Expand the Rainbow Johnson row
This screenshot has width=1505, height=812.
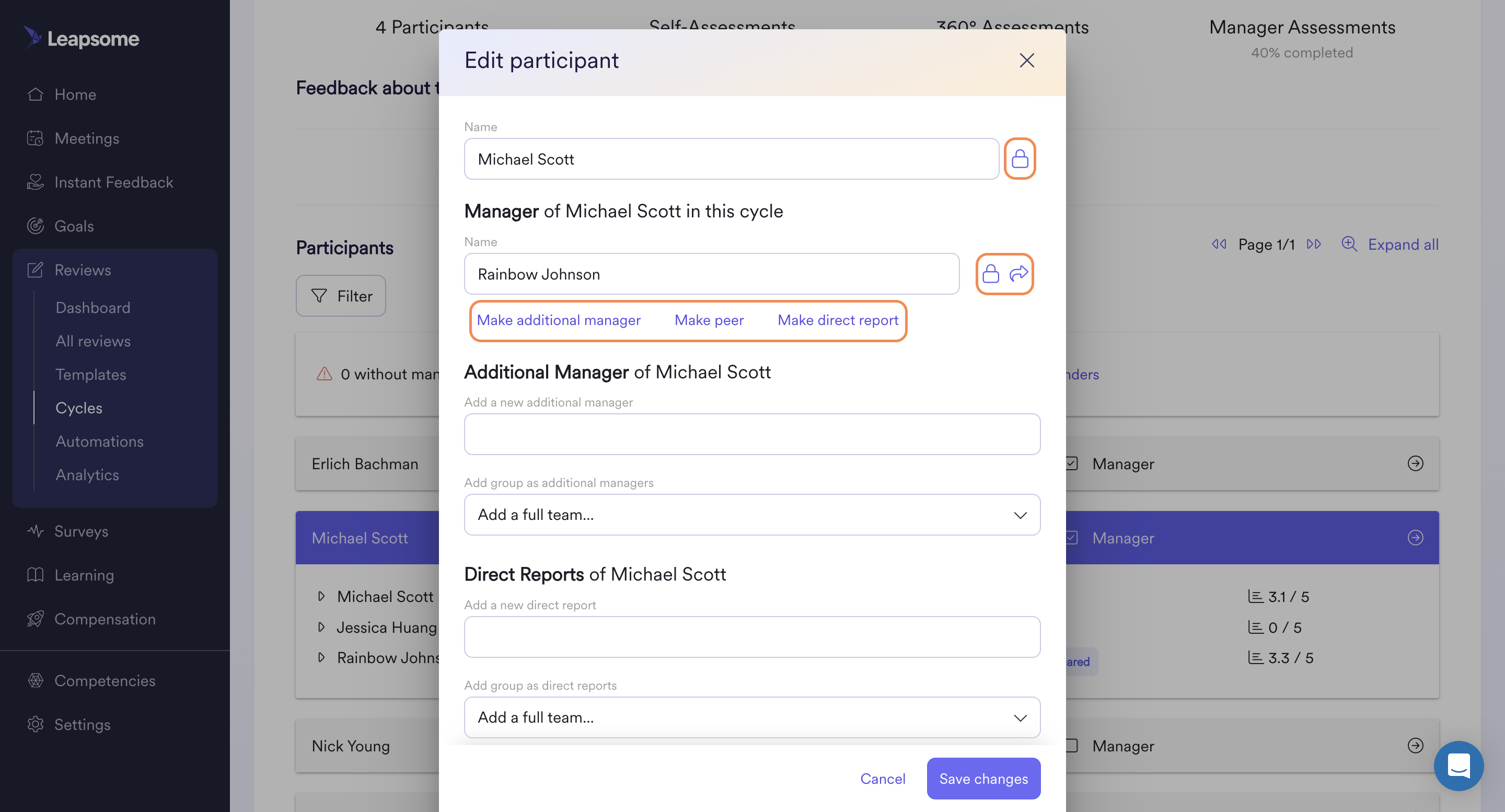click(321, 657)
